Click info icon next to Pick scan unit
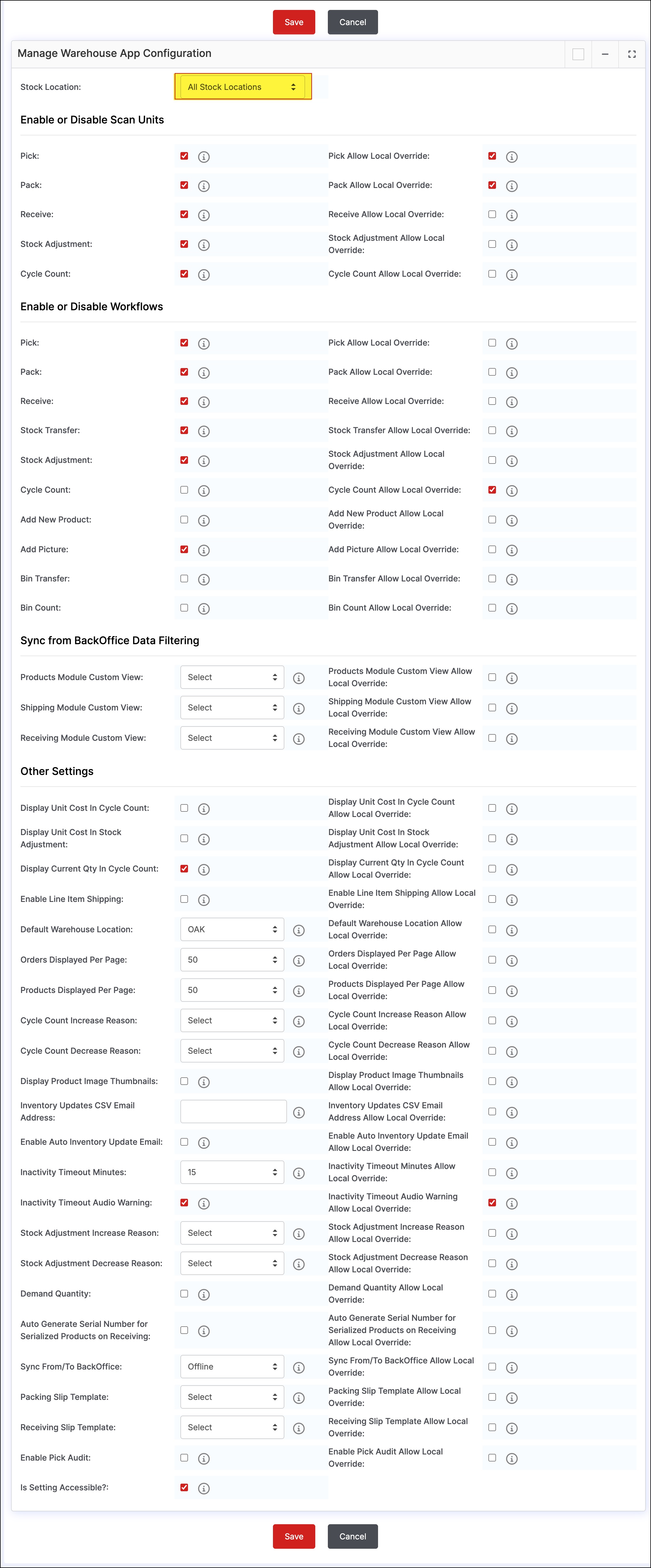 pos(204,157)
